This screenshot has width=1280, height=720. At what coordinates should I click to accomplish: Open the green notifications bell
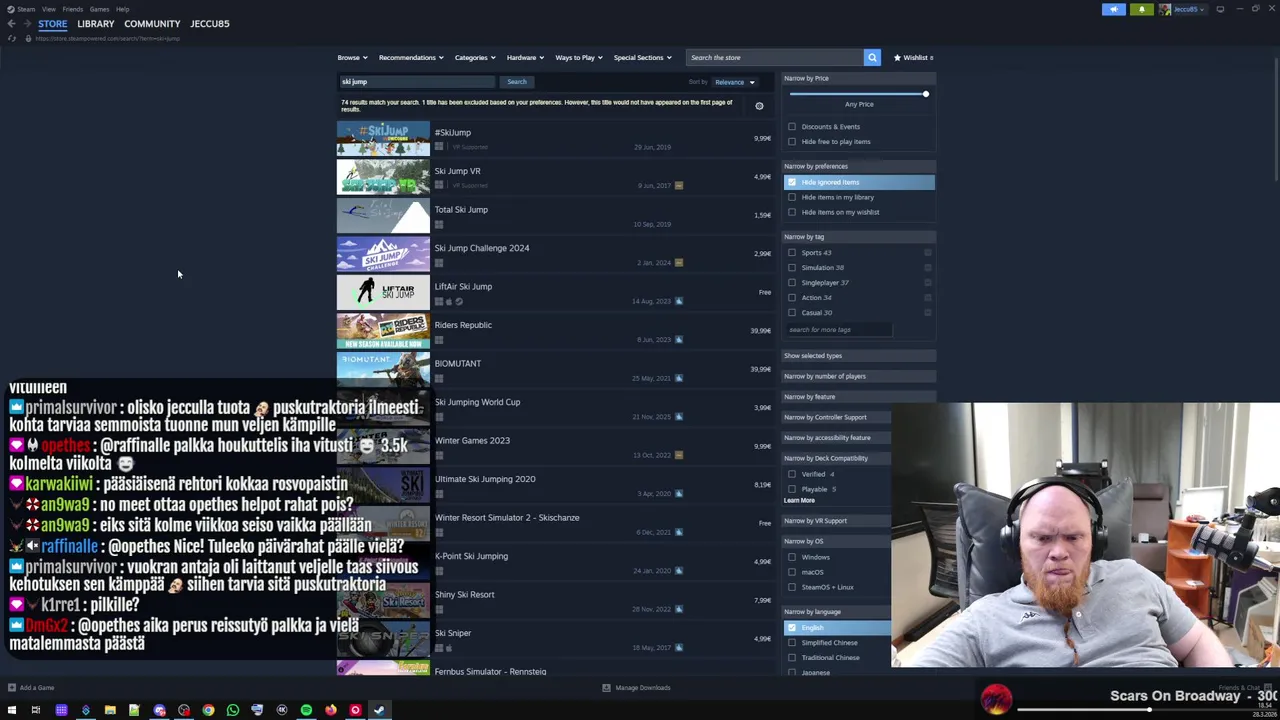tap(1141, 9)
